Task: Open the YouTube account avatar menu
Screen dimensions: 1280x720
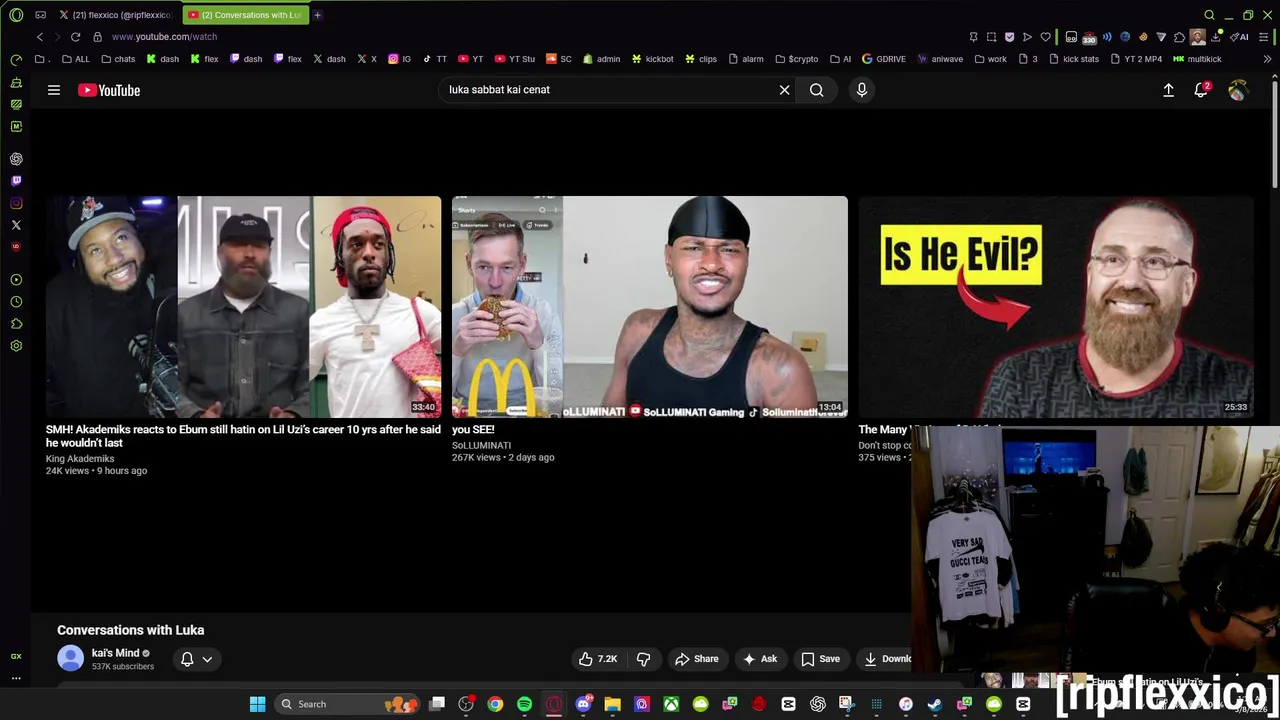Action: click(x=1238, y=90)
